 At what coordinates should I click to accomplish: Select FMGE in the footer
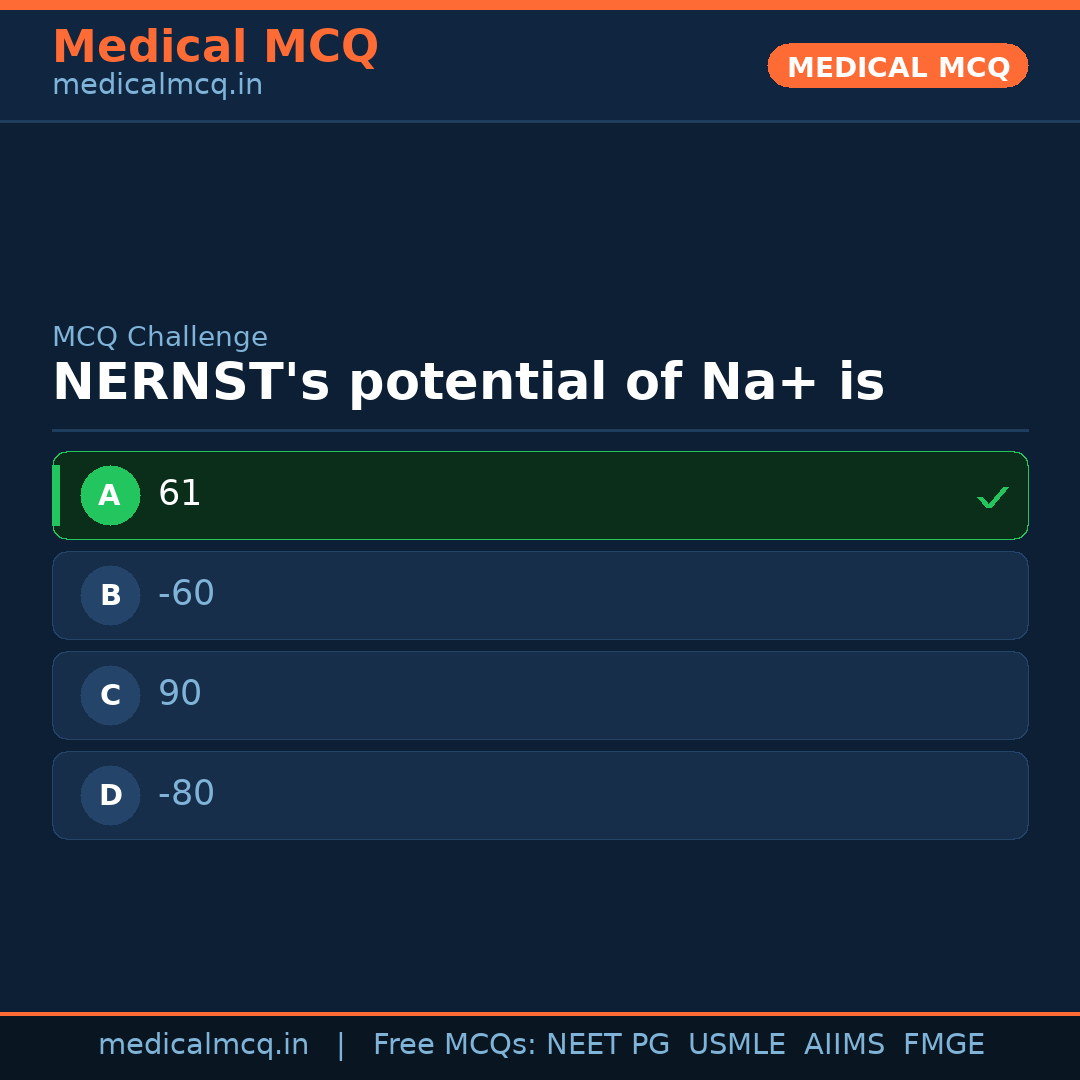click(944, 1045)
